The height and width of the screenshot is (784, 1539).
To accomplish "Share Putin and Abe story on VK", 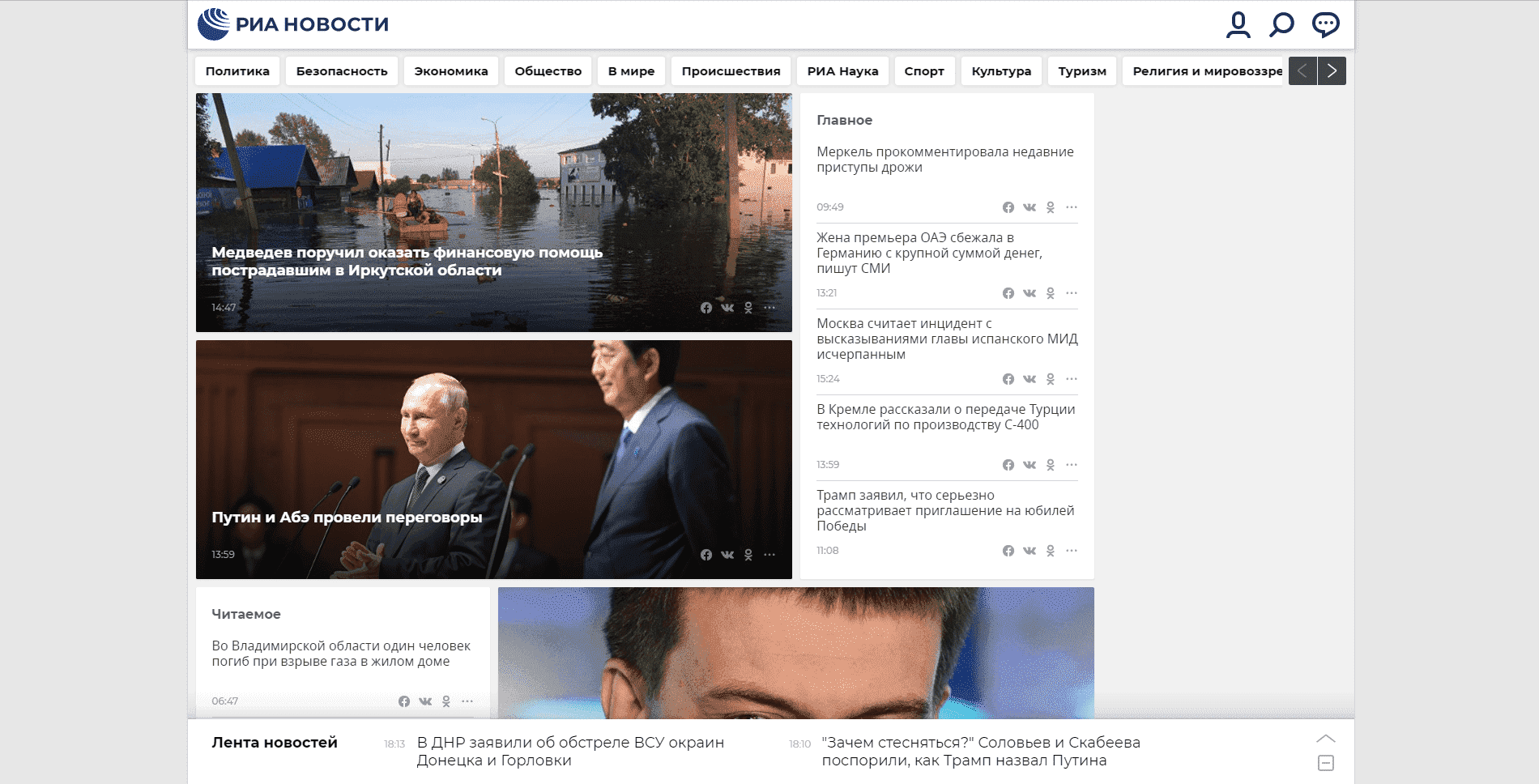I will (x=727, y=555).
